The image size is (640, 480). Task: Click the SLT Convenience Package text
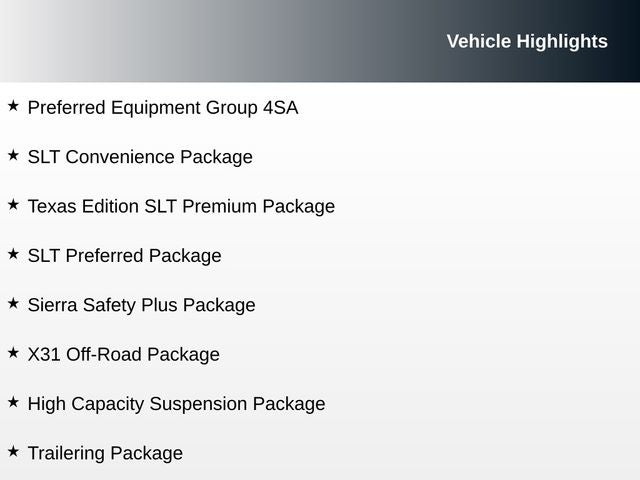click(140, 157)
